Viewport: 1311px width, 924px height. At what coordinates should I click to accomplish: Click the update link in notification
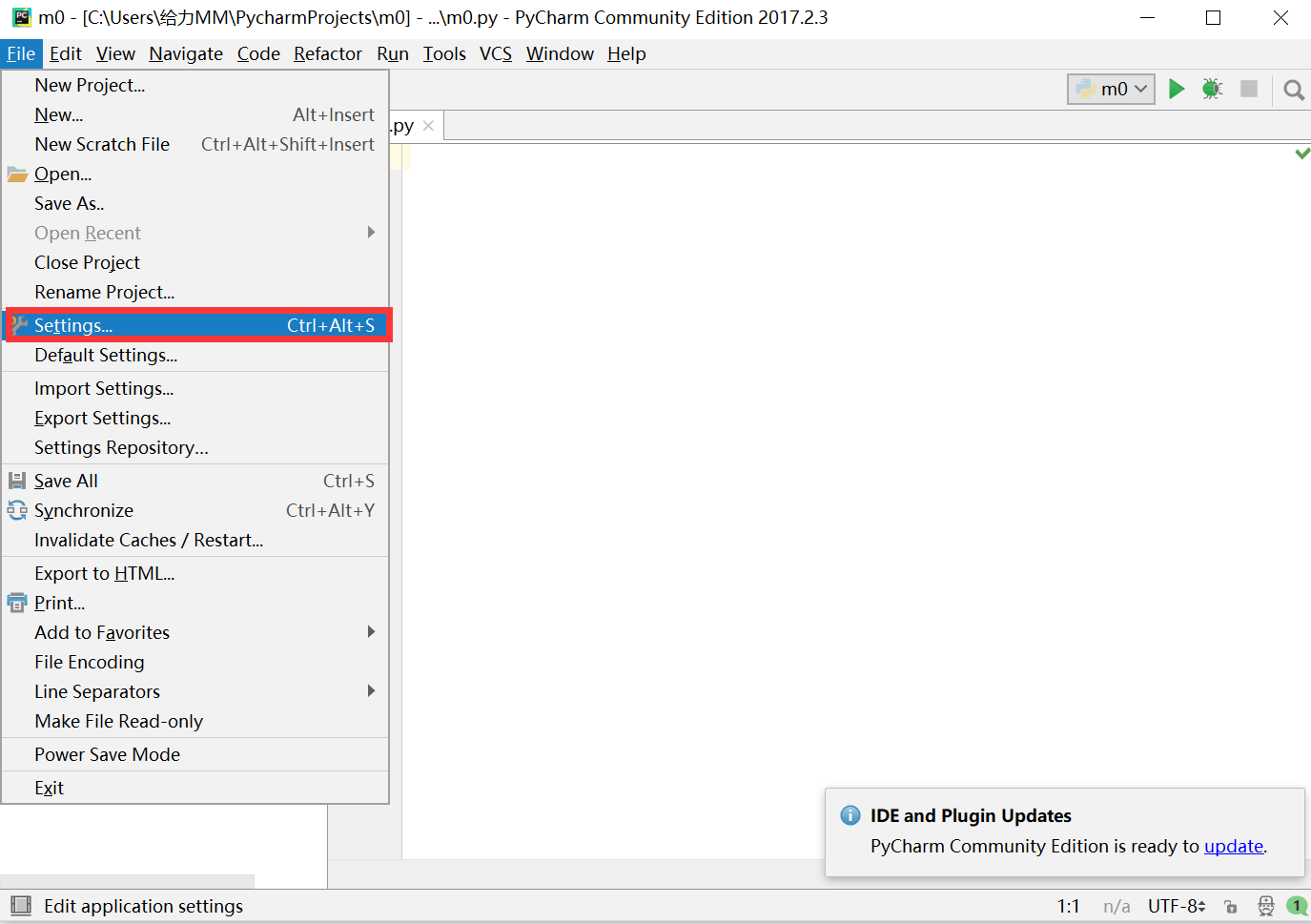click(x=1234, y=846)
